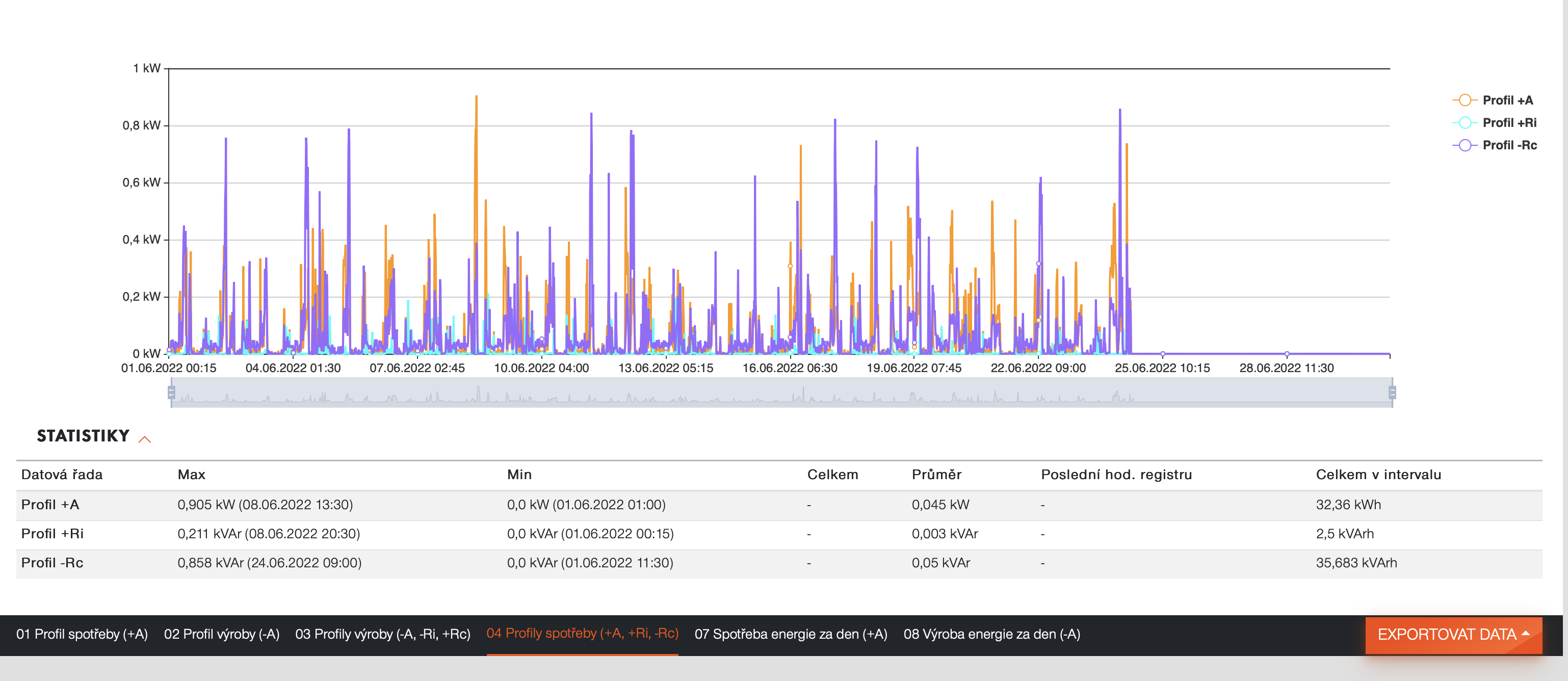Click x-axis label 25.06.2022 10:15

(1162, 368)
